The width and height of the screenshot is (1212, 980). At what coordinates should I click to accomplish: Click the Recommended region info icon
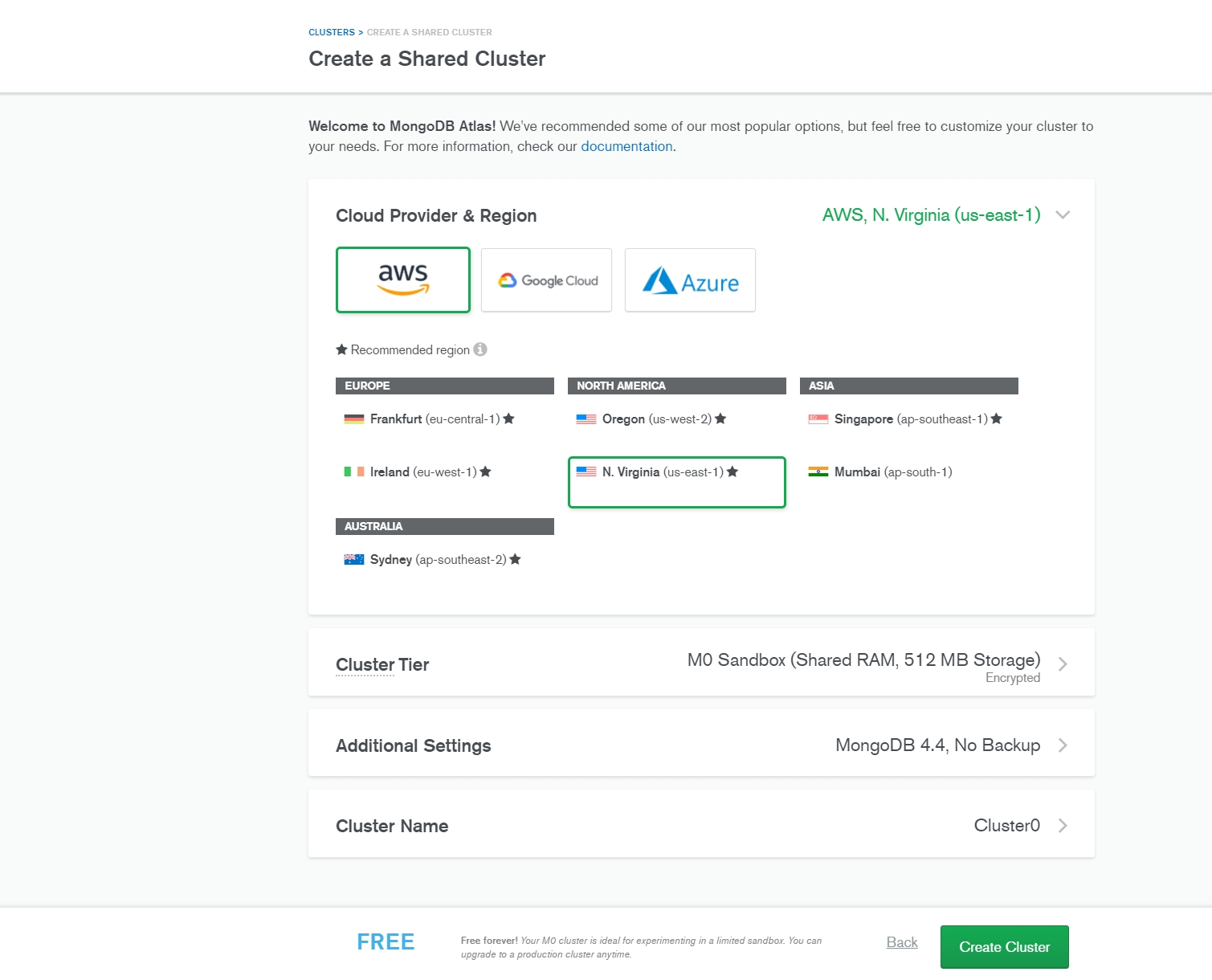pyautogui.click(x=480, y=349)
